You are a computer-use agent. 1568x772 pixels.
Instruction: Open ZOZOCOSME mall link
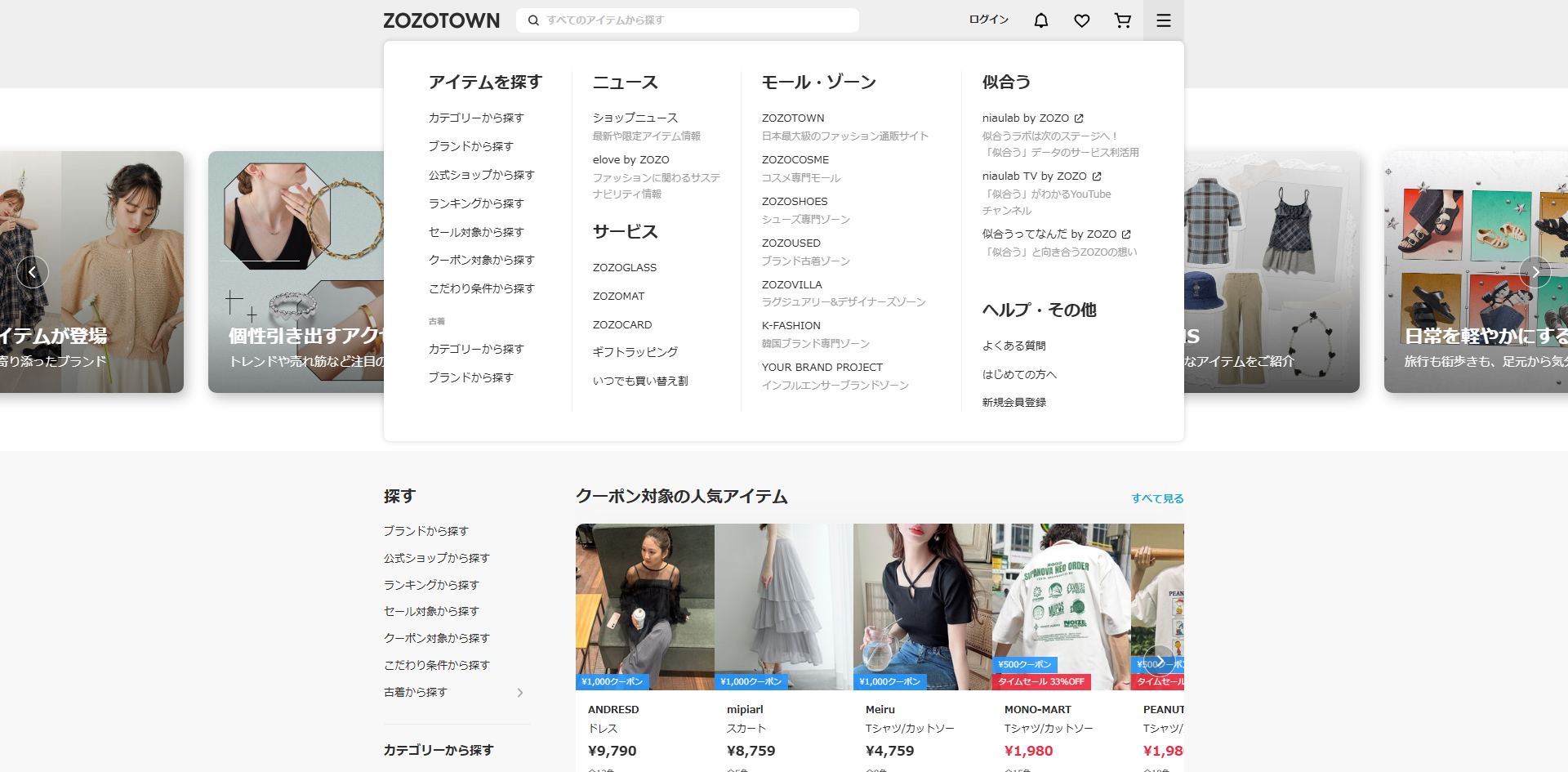click(795, 159)
